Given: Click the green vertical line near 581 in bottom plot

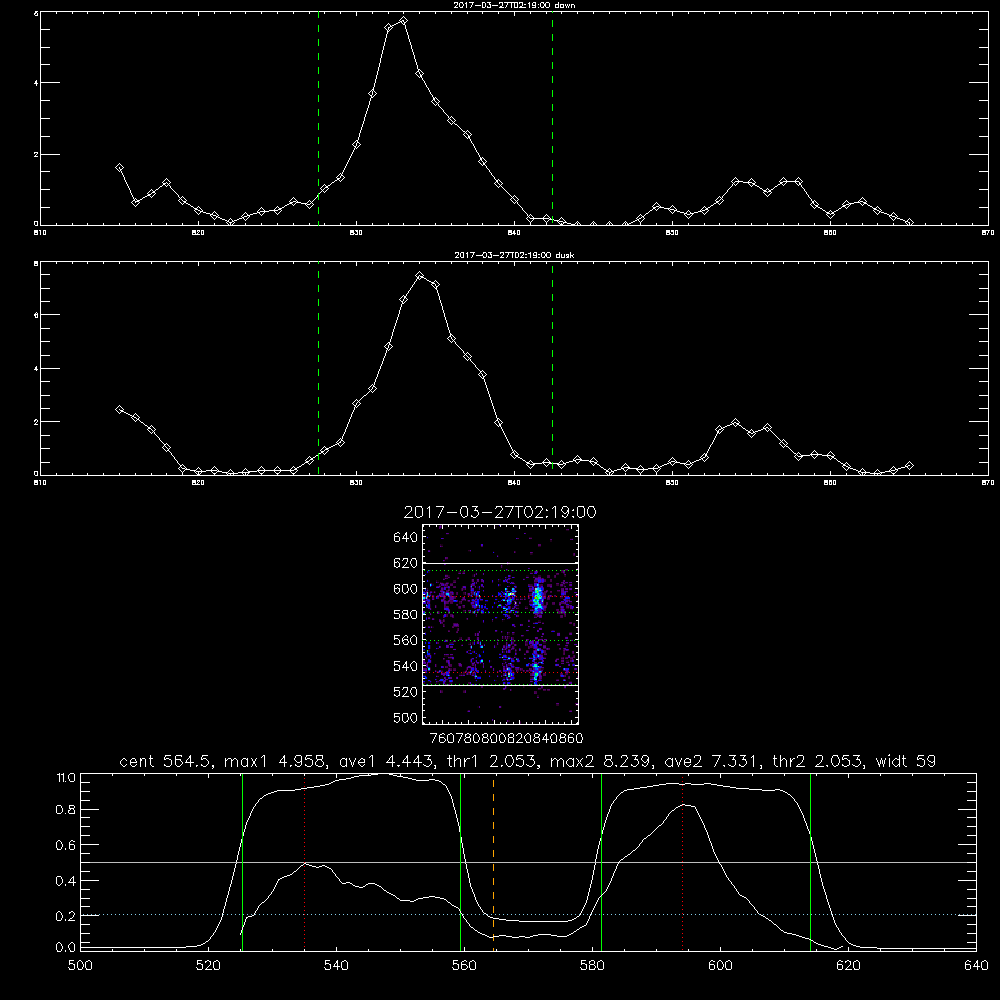Looking at the screenshot, I should 601,862.
